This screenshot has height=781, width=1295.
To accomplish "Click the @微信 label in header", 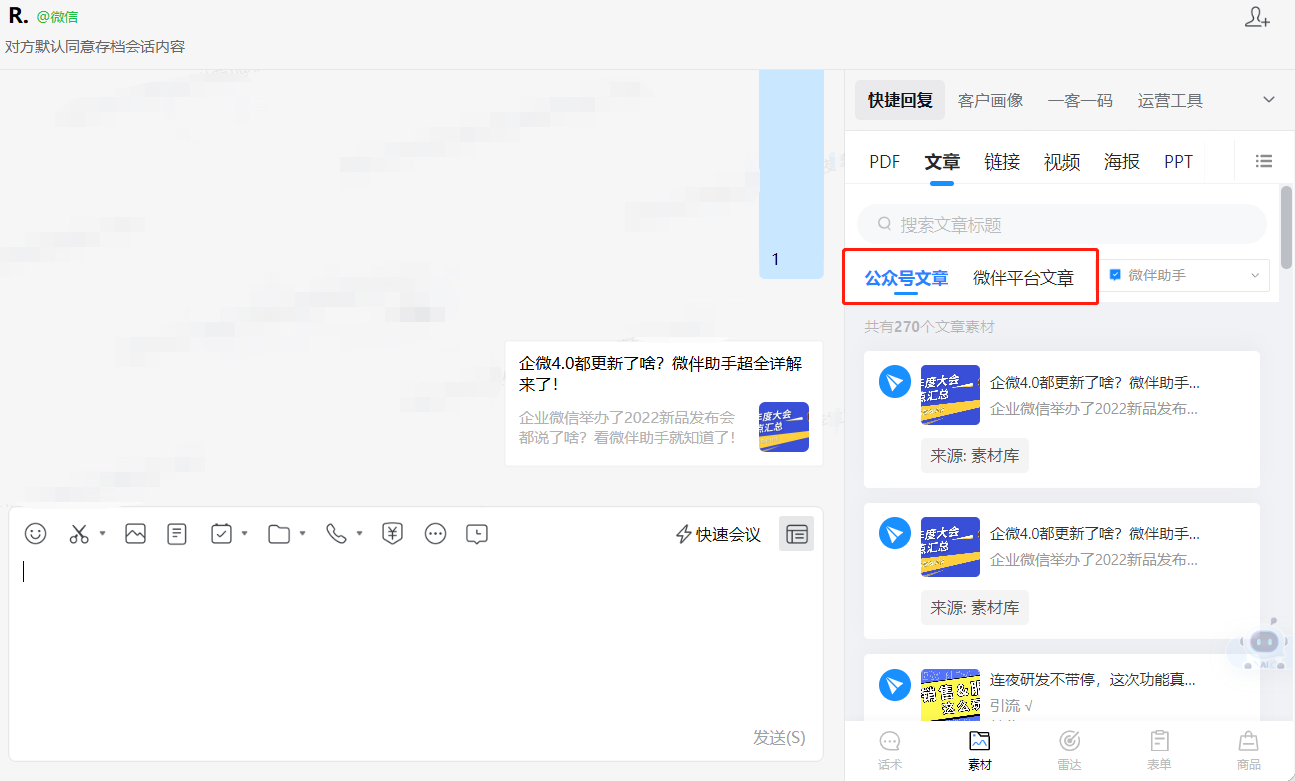I will coord(57,17).
